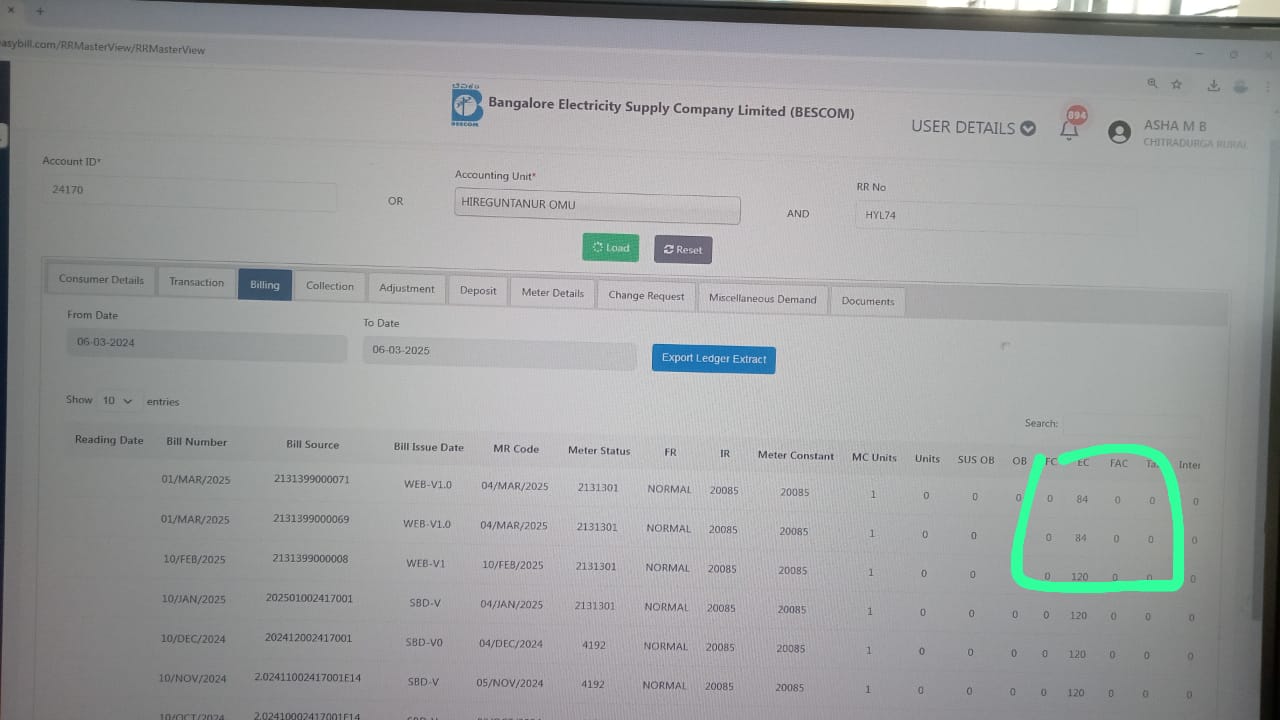Sort by Bill Issue Date header
This screenshot has height=720, width=1280.
point(429,447)
